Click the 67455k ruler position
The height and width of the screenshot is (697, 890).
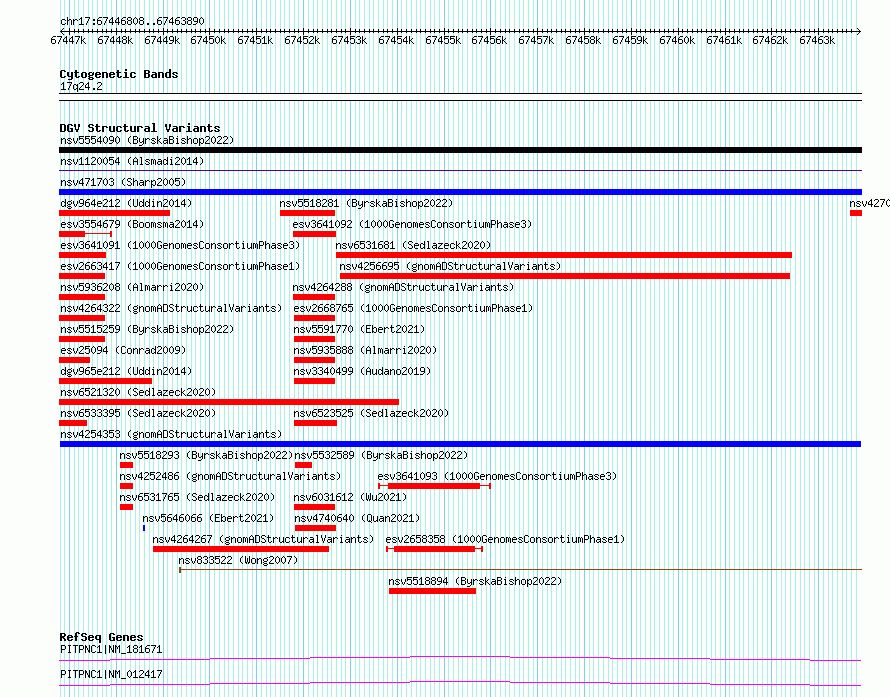(x=443, y=40)
